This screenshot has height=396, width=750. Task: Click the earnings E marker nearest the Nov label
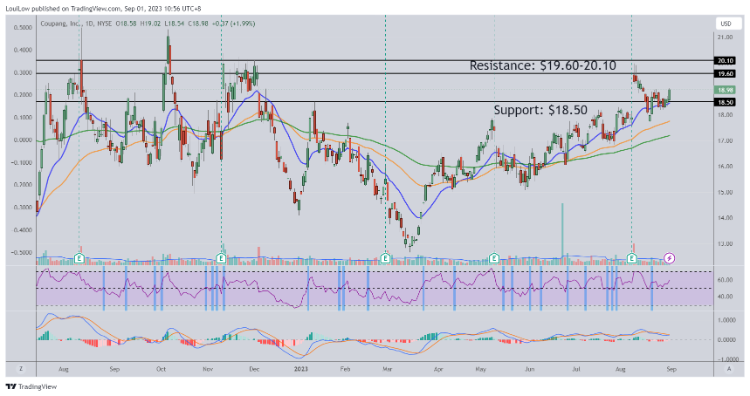coord(221,259)
